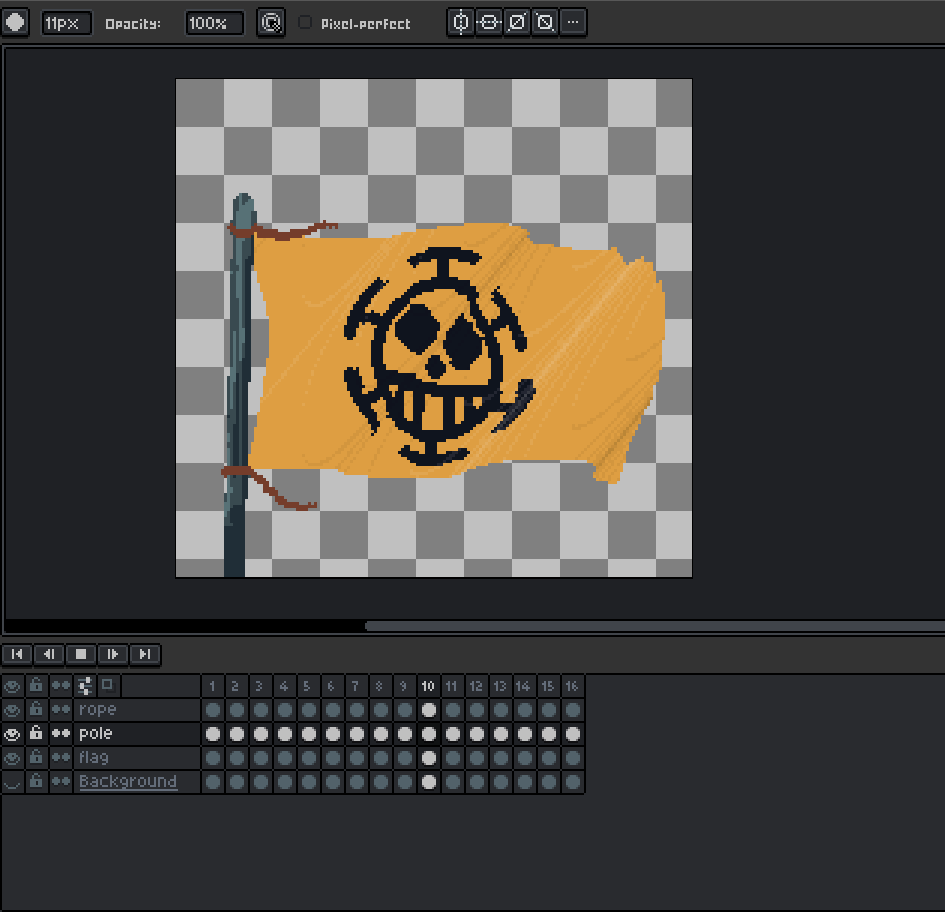Screen dimensions: 945x912
Task: Stop the animation playback
Action: click(81, 655)
